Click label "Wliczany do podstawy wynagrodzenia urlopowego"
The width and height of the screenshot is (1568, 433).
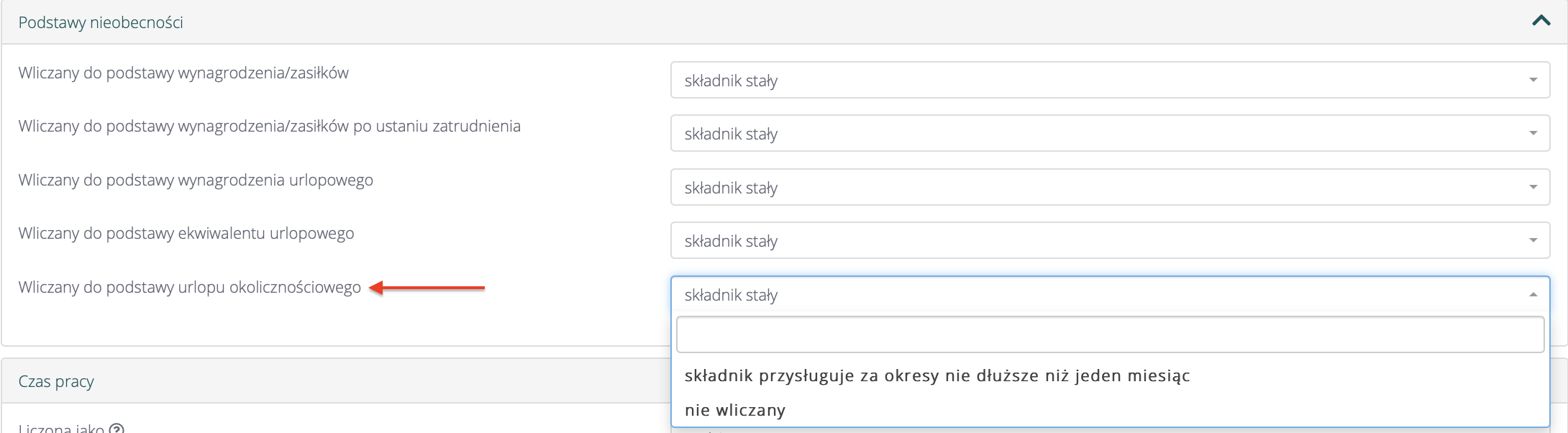(x=195, y=180)
